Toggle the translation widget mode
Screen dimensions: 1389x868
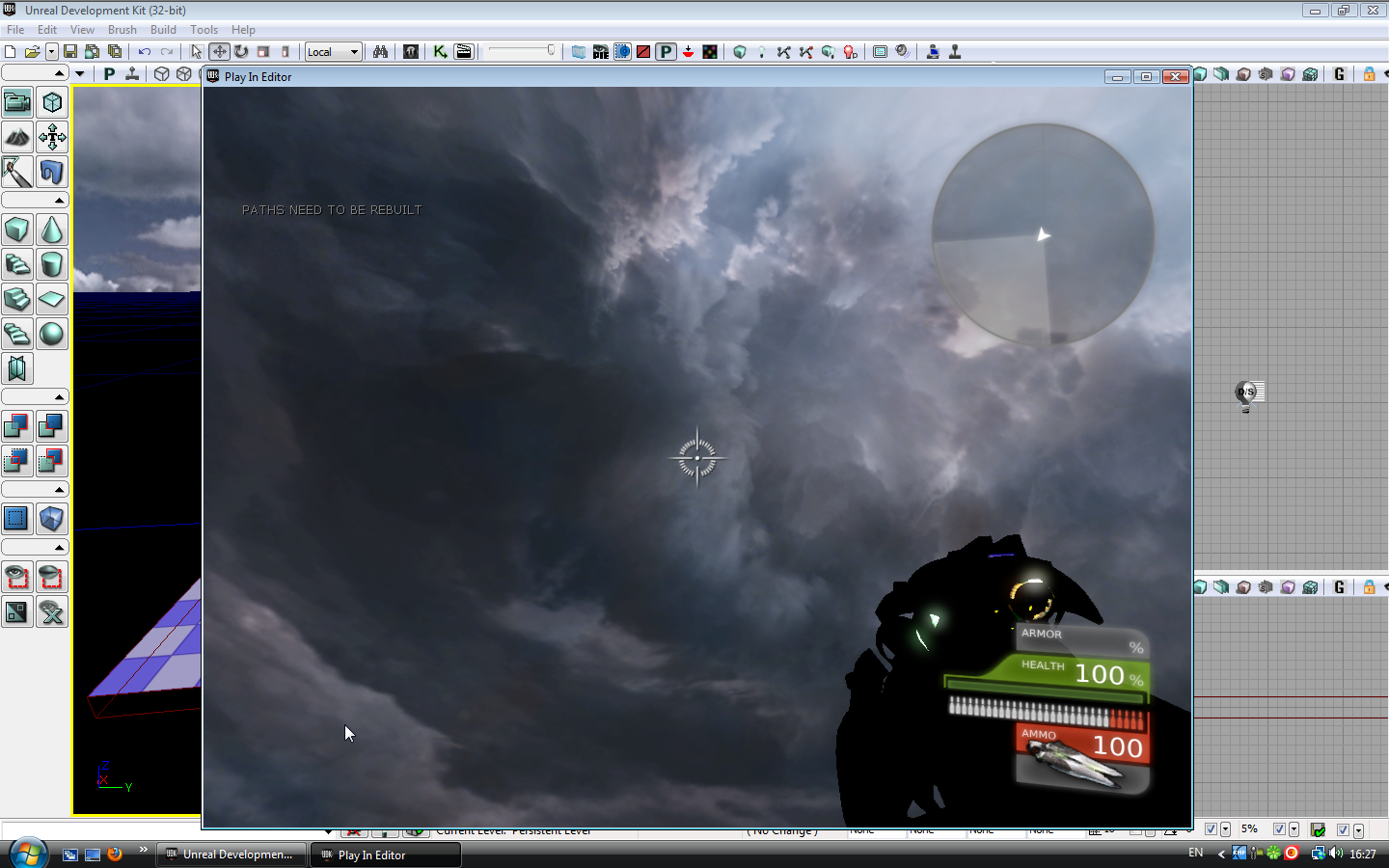pos(220,52)
